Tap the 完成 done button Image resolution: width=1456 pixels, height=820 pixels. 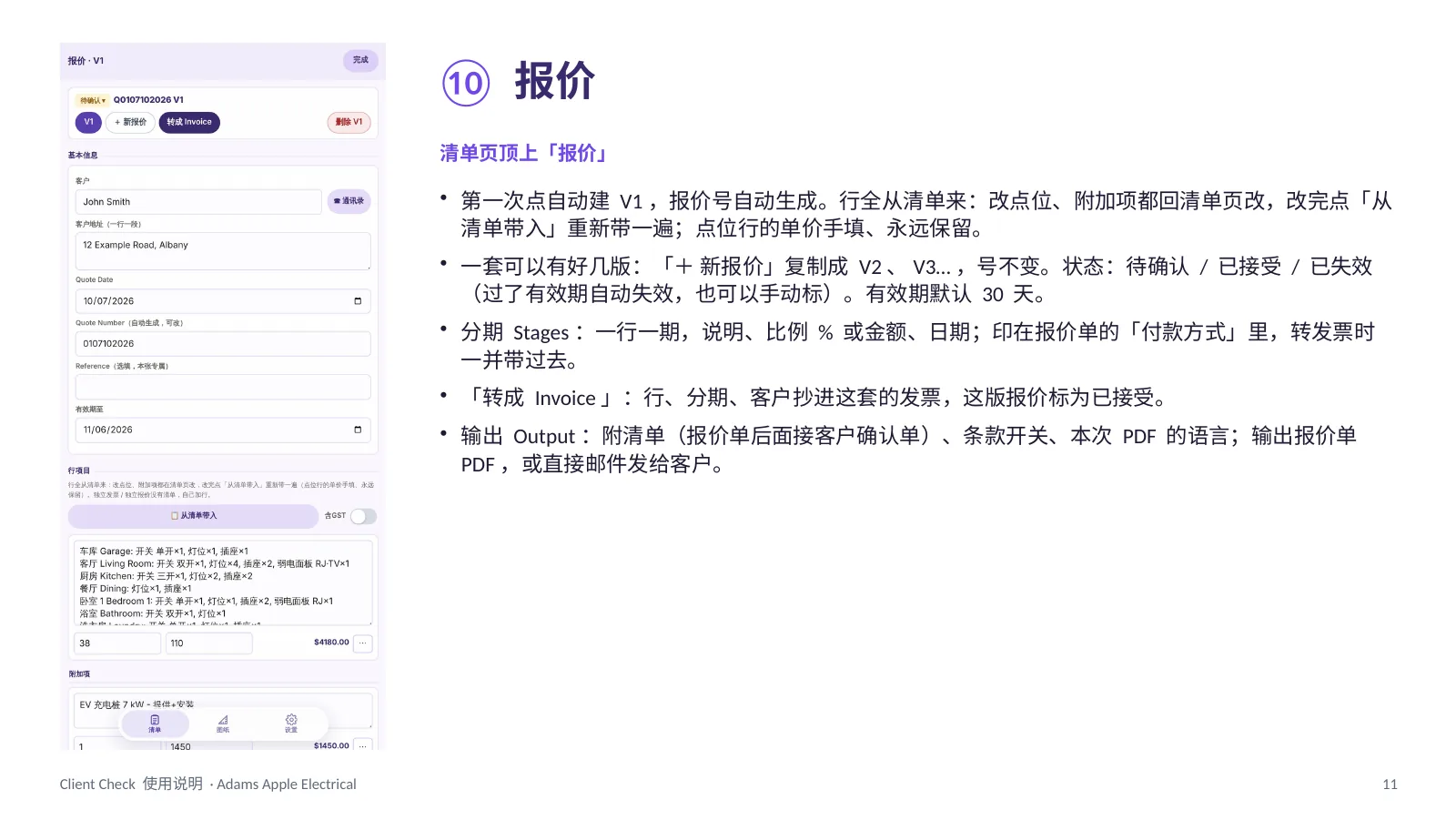click(x=360, y=60)
